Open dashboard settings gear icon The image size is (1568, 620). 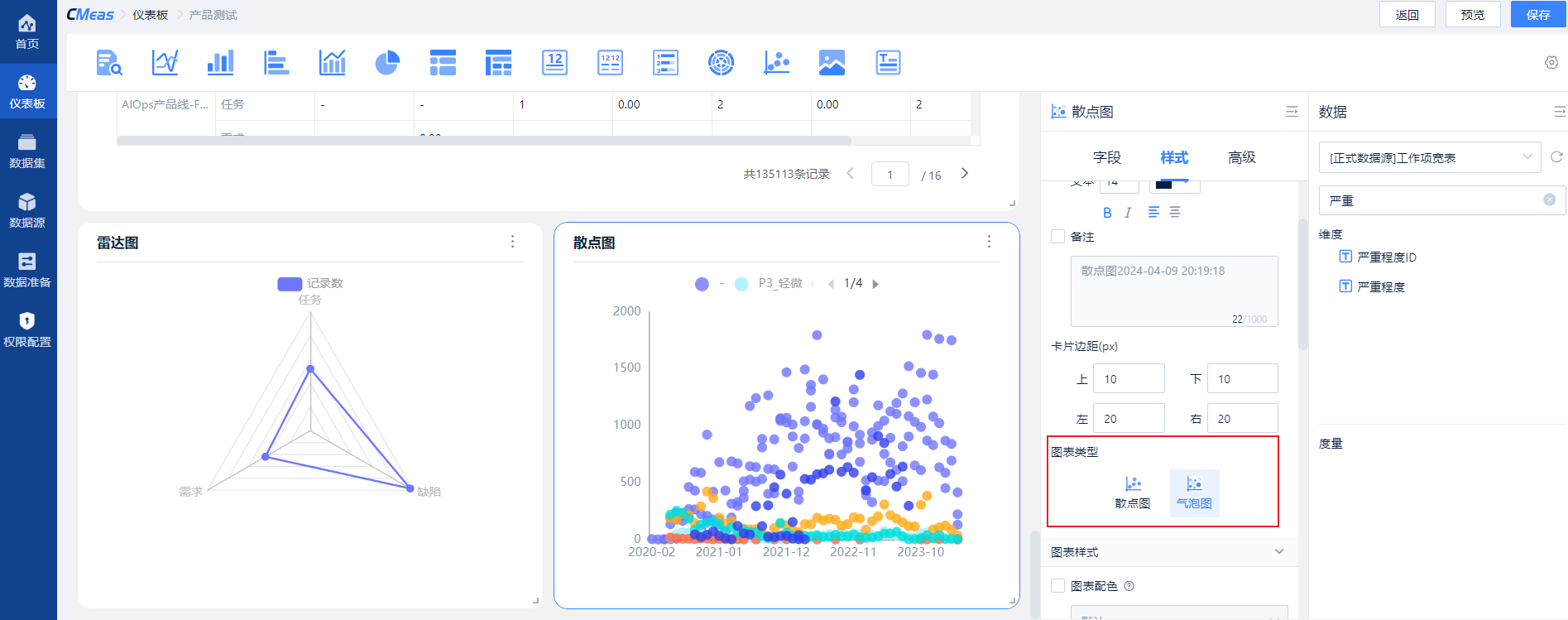point(1551,63)
